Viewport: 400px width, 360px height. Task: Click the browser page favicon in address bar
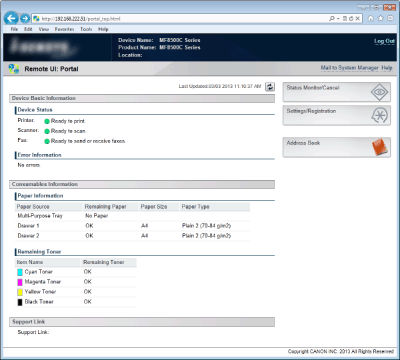pyautogui.click(x=36, y=18)
